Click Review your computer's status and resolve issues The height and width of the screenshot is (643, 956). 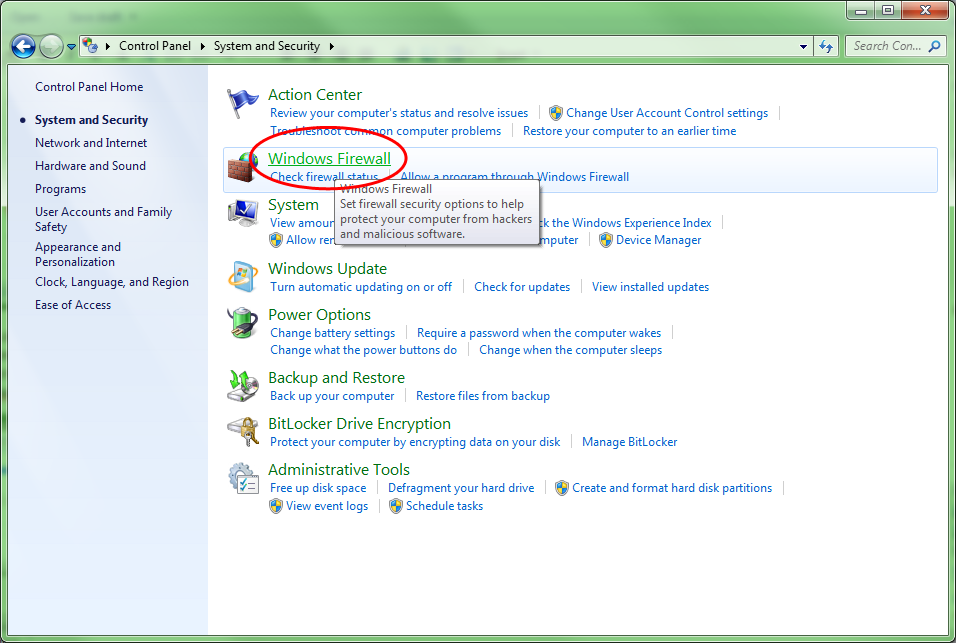[399, 113]
